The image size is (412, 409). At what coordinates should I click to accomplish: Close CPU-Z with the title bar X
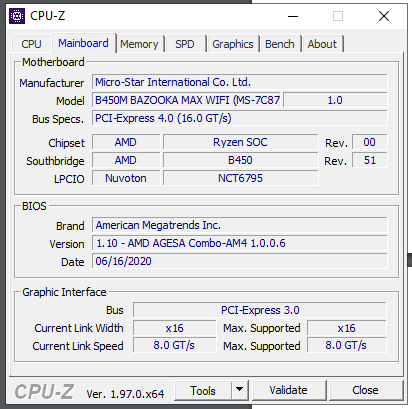pyautogui.click(x=384, y=16)
